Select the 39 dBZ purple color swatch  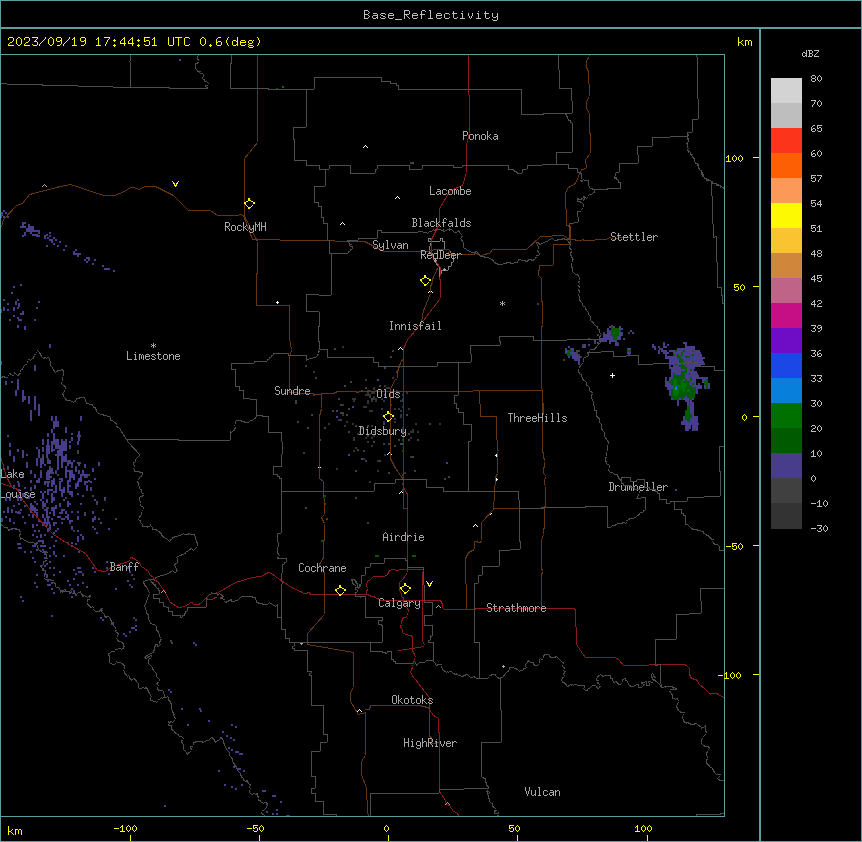click(786, 340)
